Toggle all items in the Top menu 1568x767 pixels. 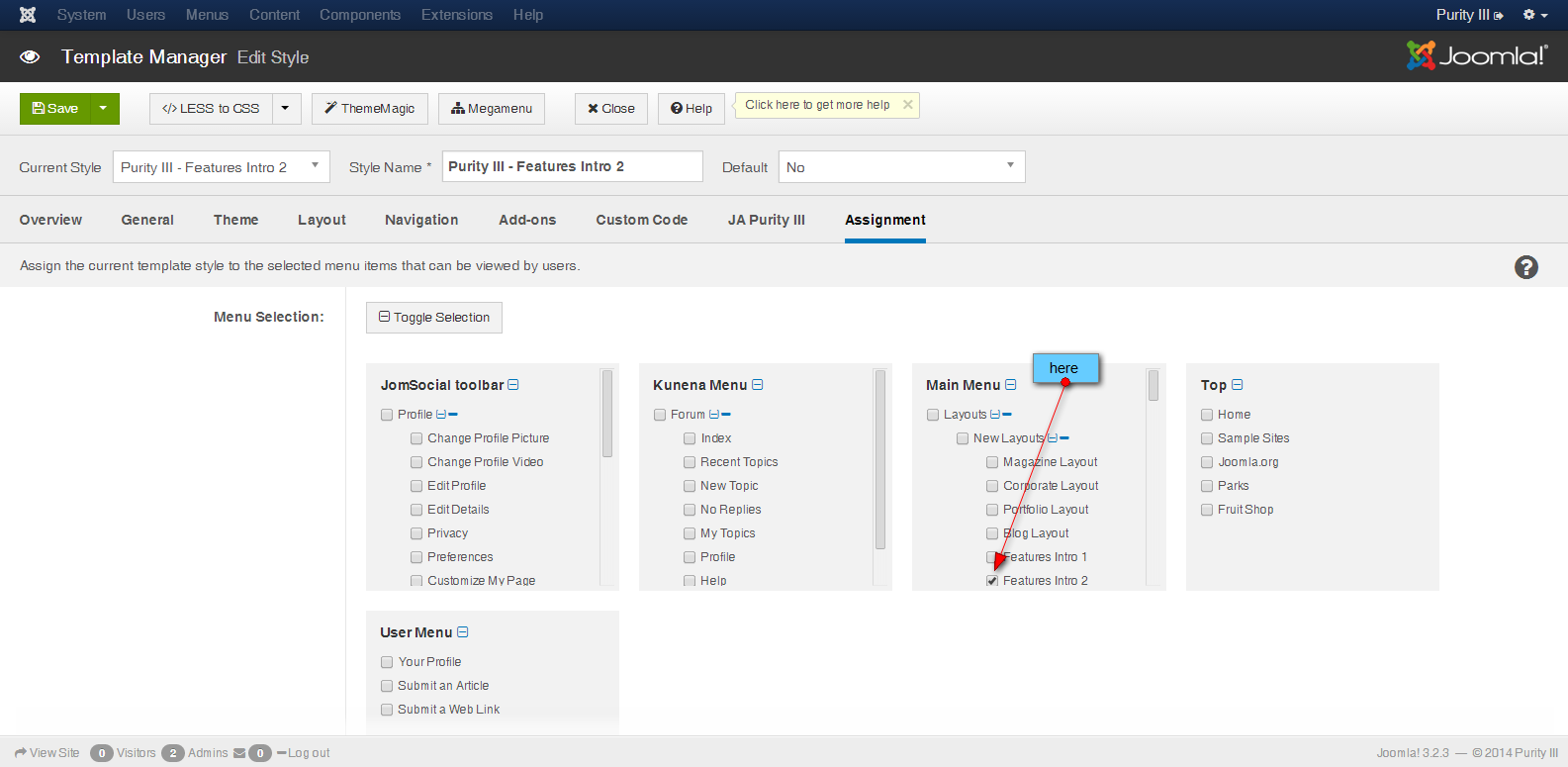pyautogui.click(x=1238, y=385)
